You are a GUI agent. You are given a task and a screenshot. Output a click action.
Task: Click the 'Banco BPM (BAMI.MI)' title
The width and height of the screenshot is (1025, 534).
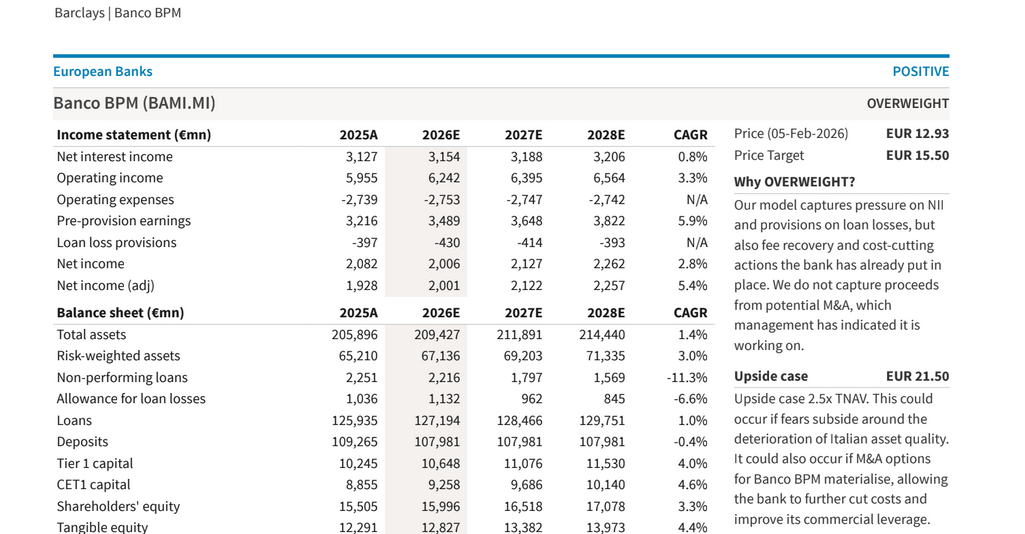click(134, 103)
